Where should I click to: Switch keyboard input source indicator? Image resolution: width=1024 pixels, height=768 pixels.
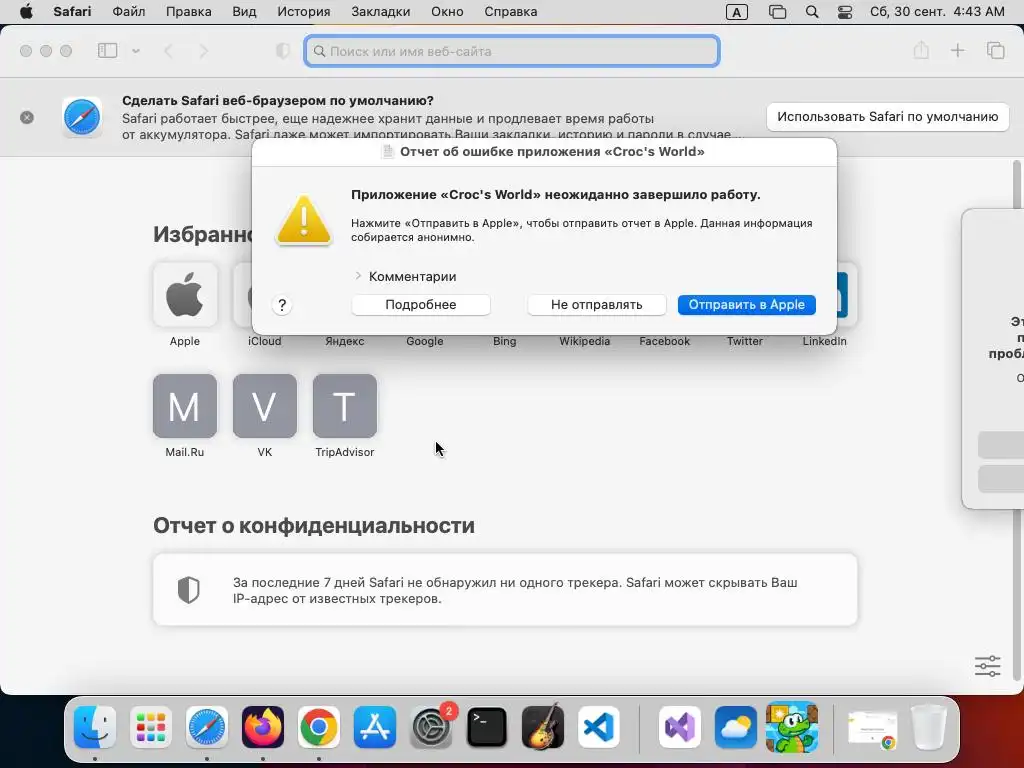(737, 12)
